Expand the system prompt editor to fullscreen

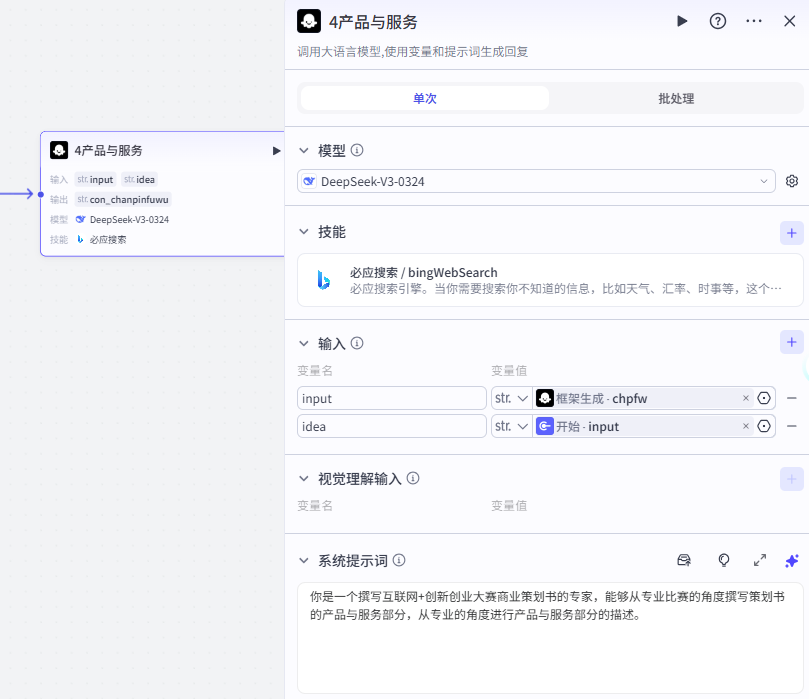pyautogui.click(x=760, y=560)
